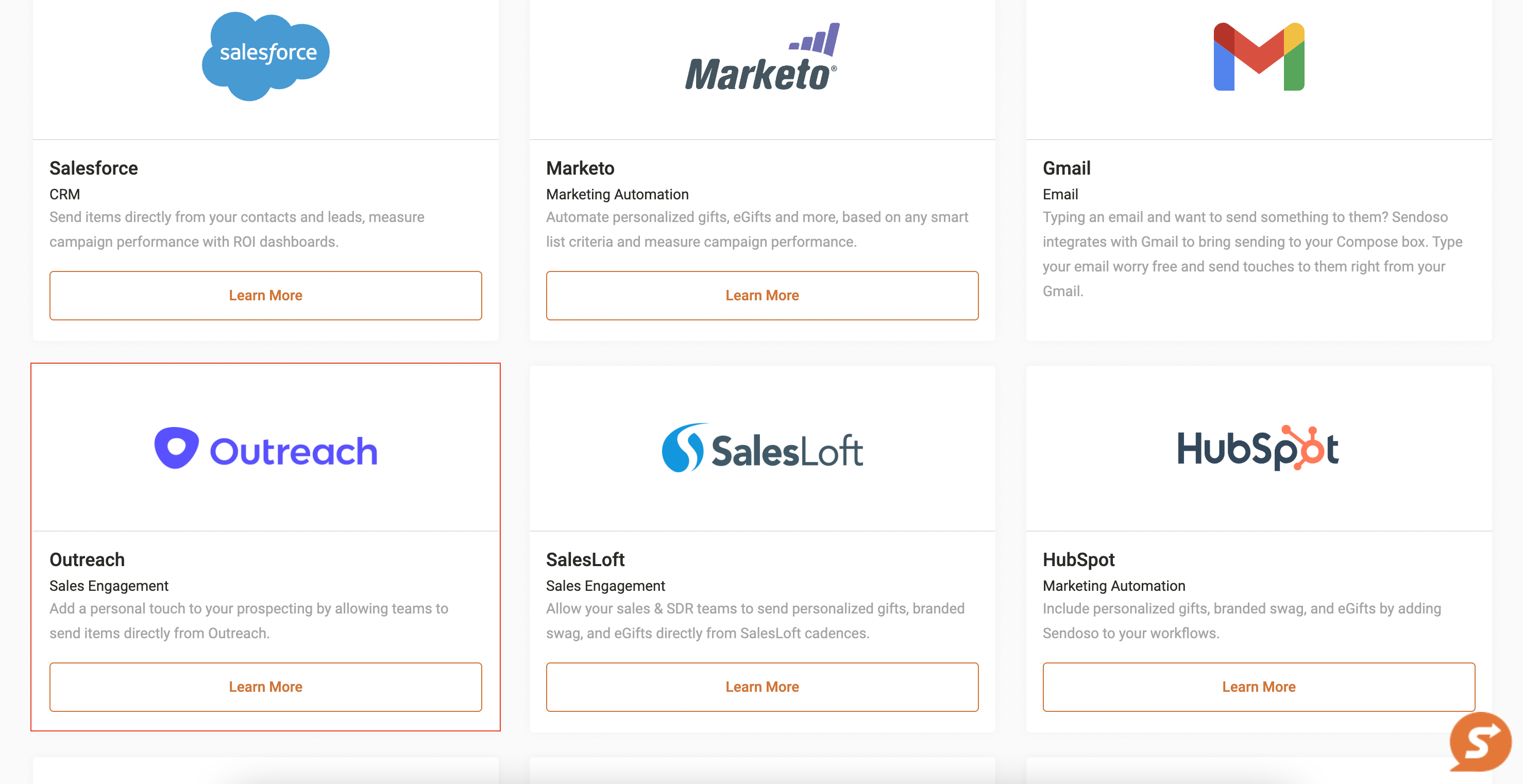This screenshot has width=1523, height=784.
Task: Click the CRM category label under Salesforce
Action: click(x=64, y=195)
